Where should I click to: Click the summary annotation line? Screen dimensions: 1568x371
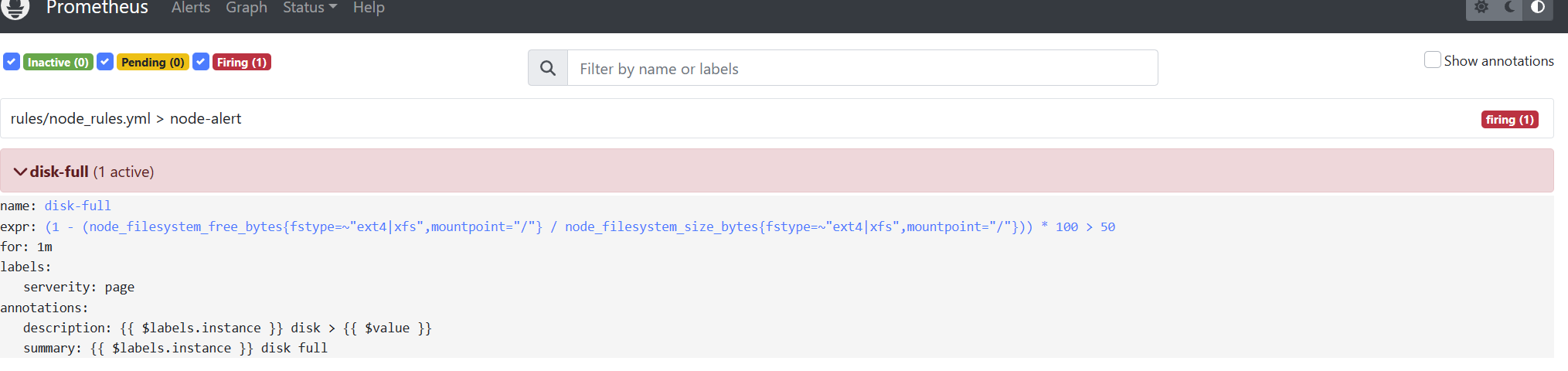(175, 348)
